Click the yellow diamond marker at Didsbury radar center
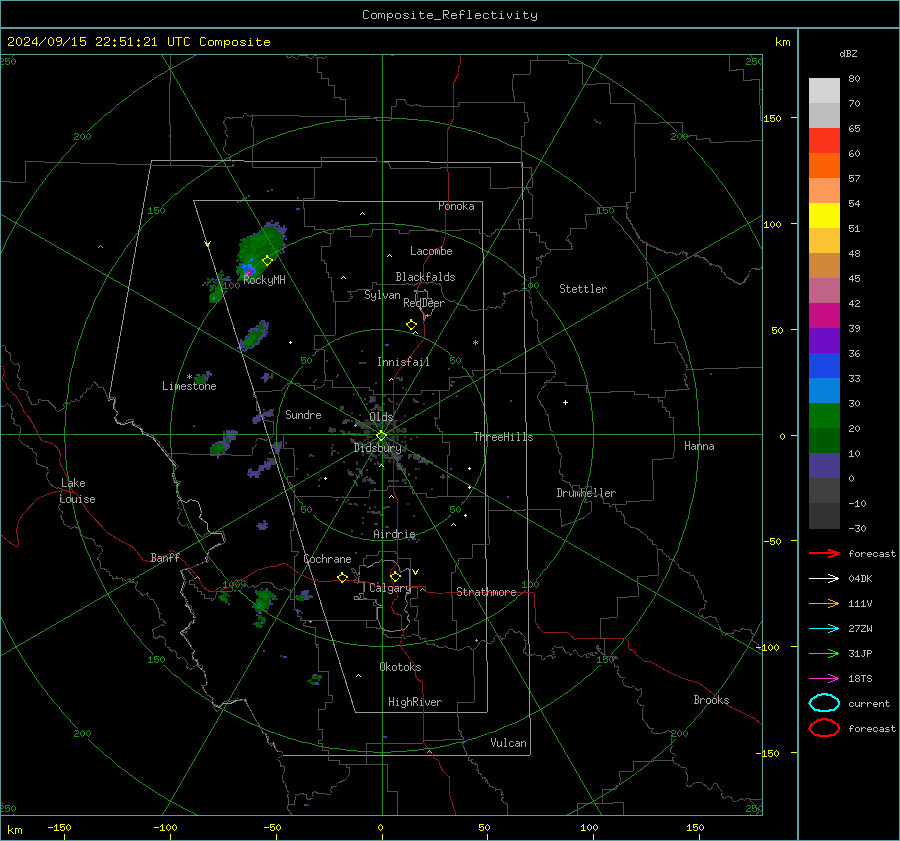Viewport: 900px width, 841px height. pos(381,436)
